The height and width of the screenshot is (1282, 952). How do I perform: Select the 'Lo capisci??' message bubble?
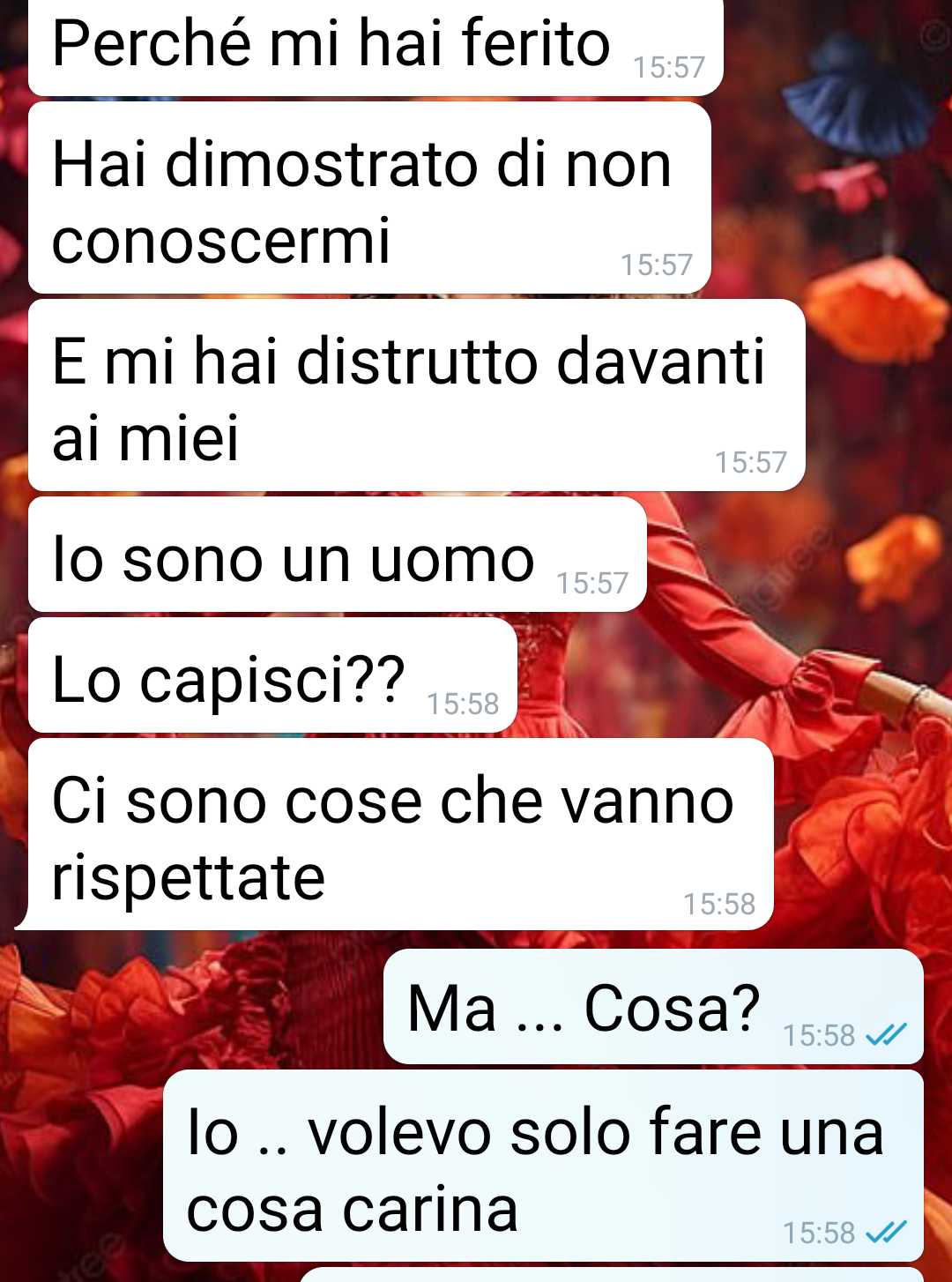pyautogui.click(x=272, y=675)
